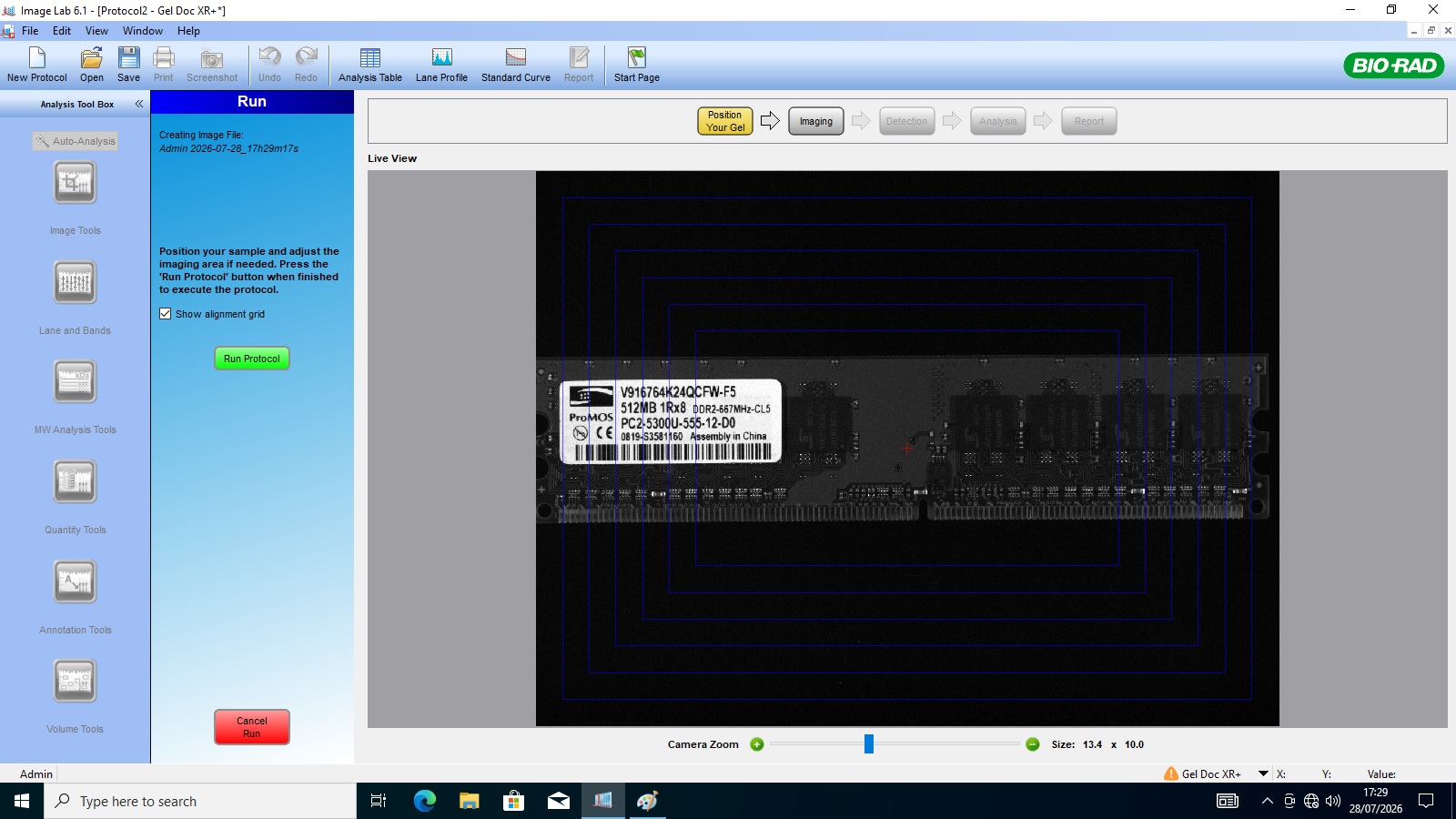The height and width of the screenshot is (819, 1456).
Task: Open the Quantity Tools panel
Action: [x=75, y=482]
